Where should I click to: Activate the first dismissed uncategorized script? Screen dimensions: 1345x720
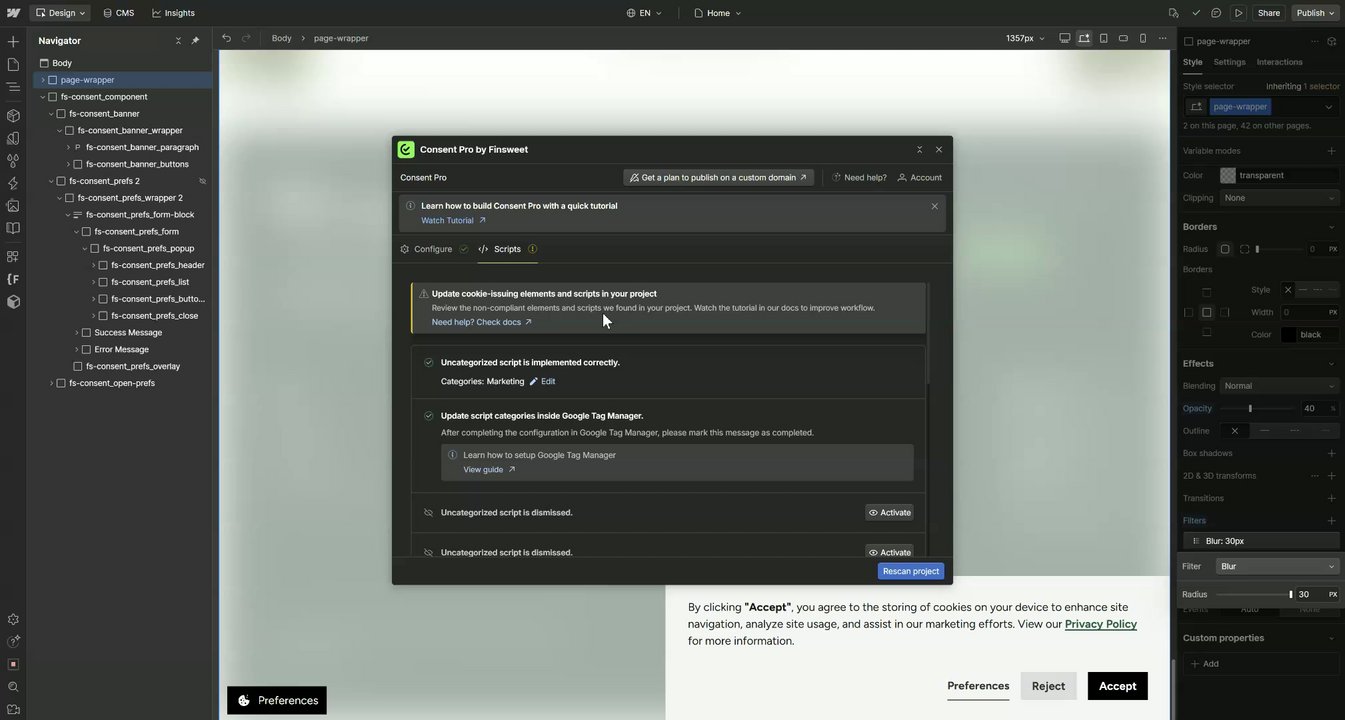[890, 513]
